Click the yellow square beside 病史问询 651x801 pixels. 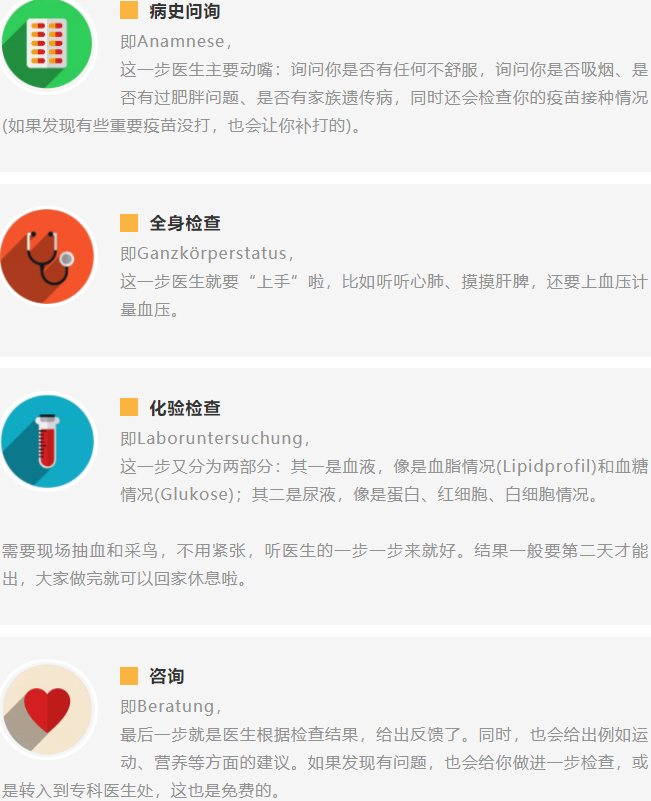pyautogui.click(x=129, y=10)
